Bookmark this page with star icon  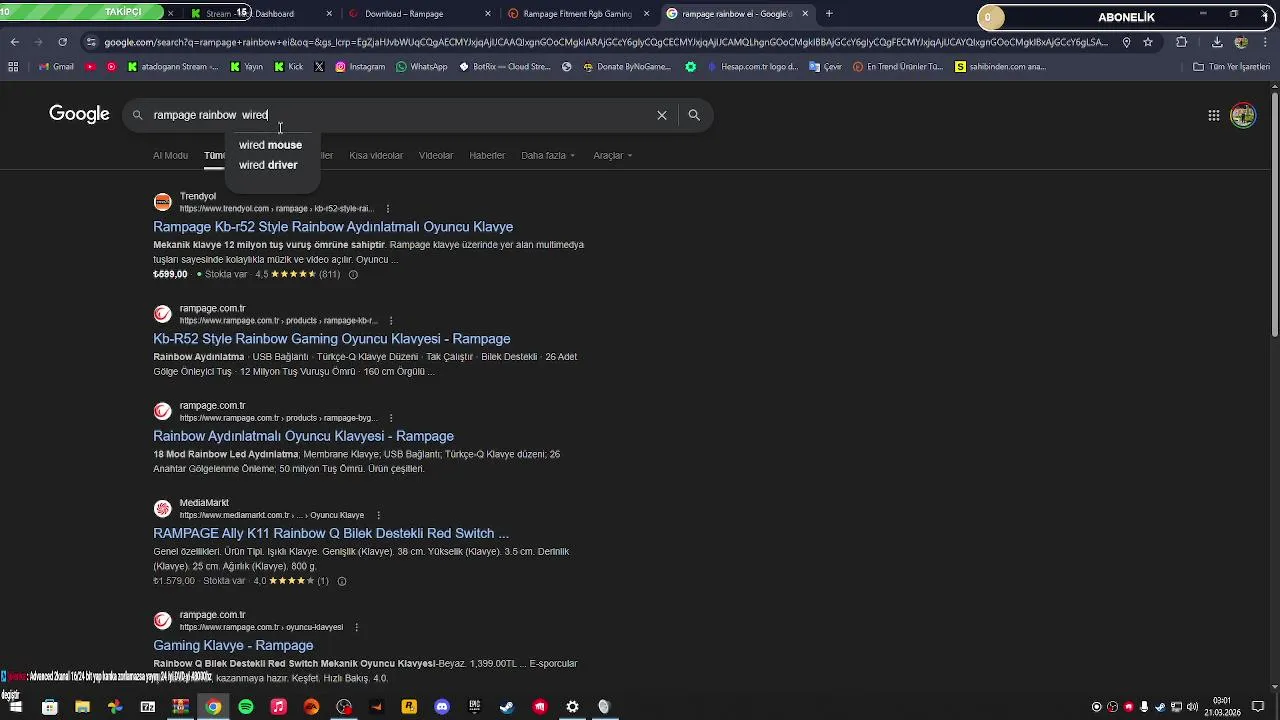[1148, 42]
